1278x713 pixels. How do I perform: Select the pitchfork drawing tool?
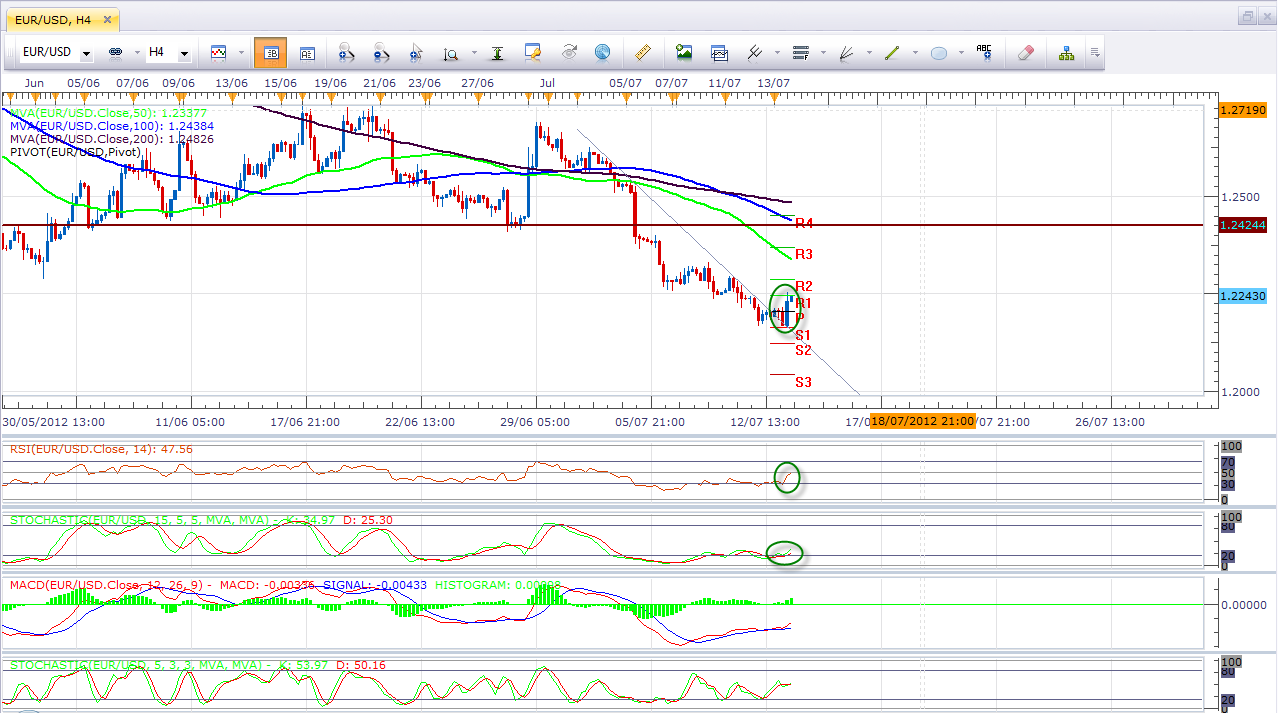(x=755, y=52)
